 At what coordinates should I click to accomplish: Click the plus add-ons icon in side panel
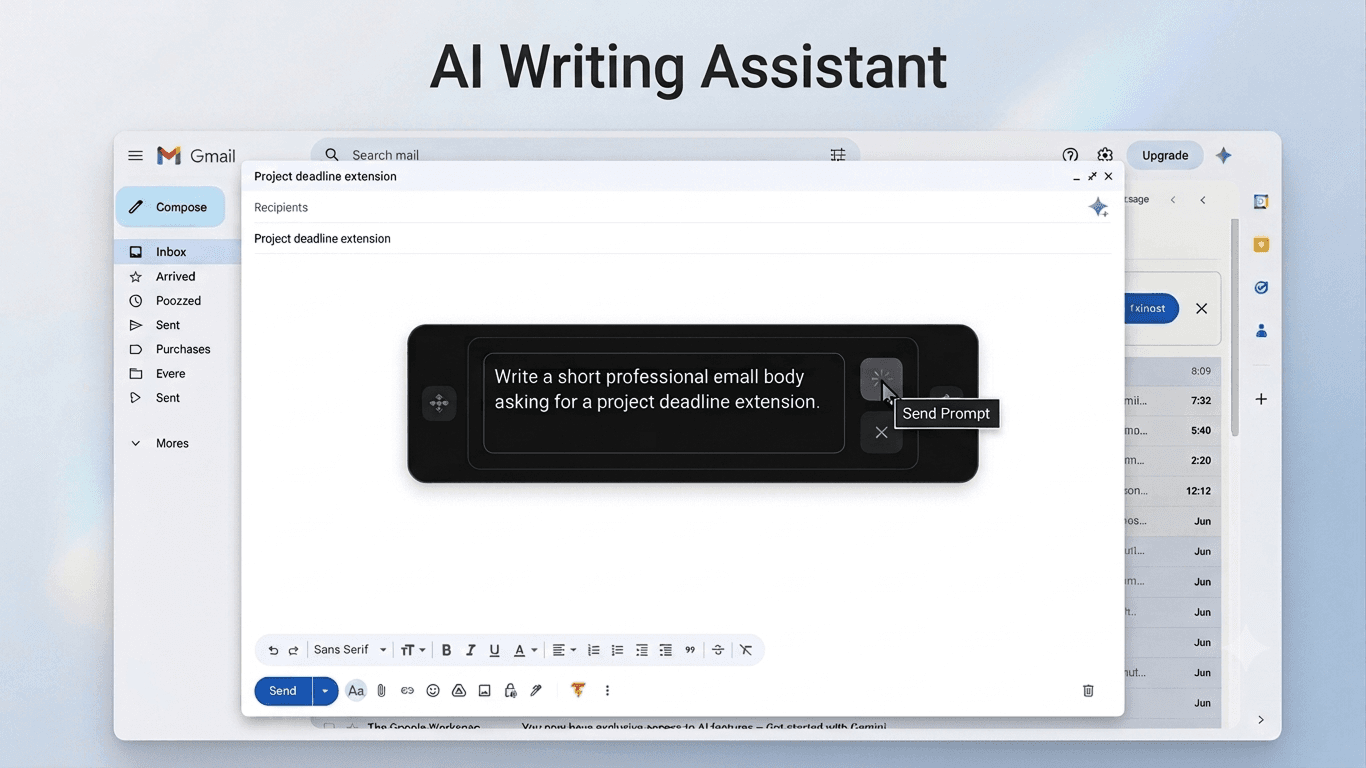pos(1261,399)
